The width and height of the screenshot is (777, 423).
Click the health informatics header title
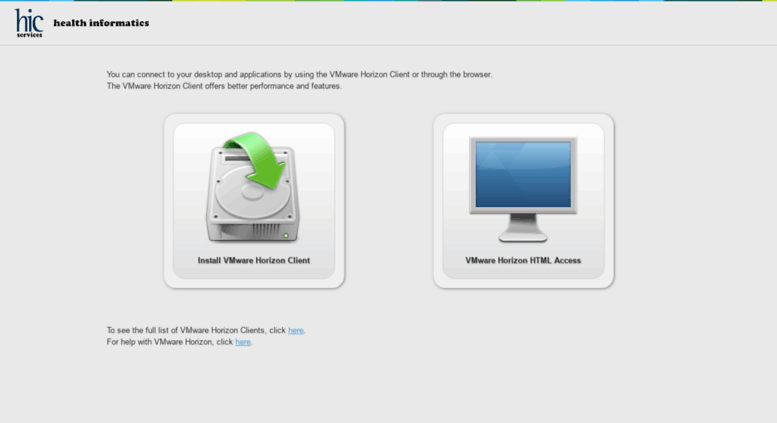[x=101, y=23]
